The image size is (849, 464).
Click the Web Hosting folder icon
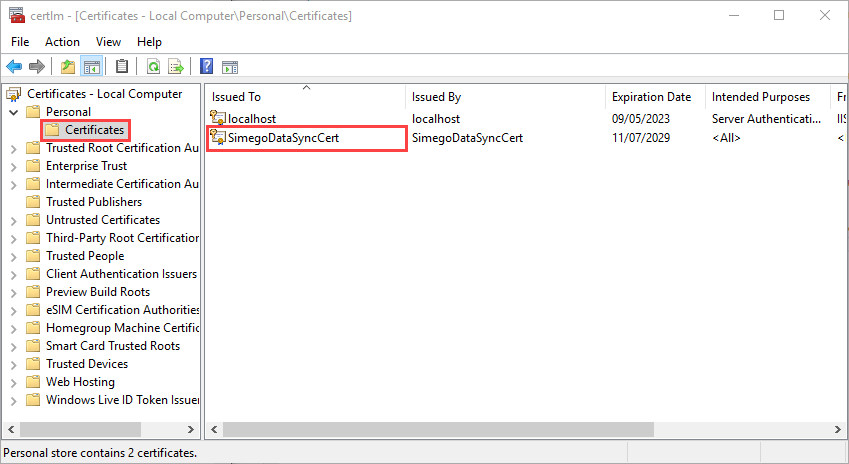[x=34, y=382]
